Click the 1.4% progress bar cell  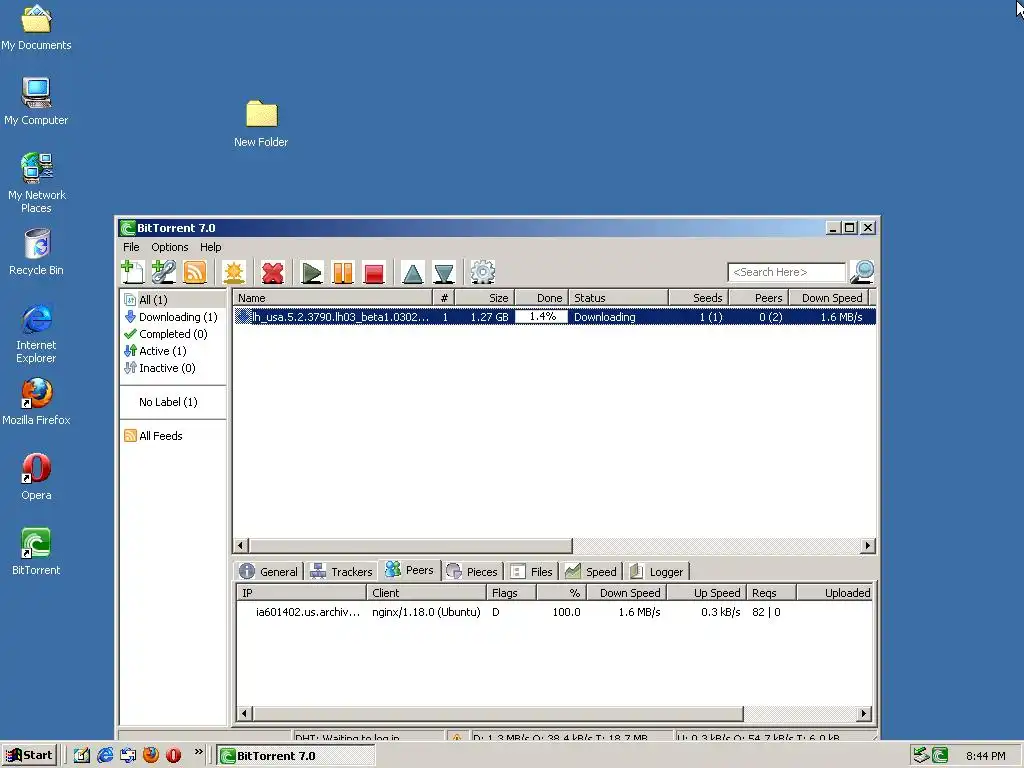(x=541, y=317)
